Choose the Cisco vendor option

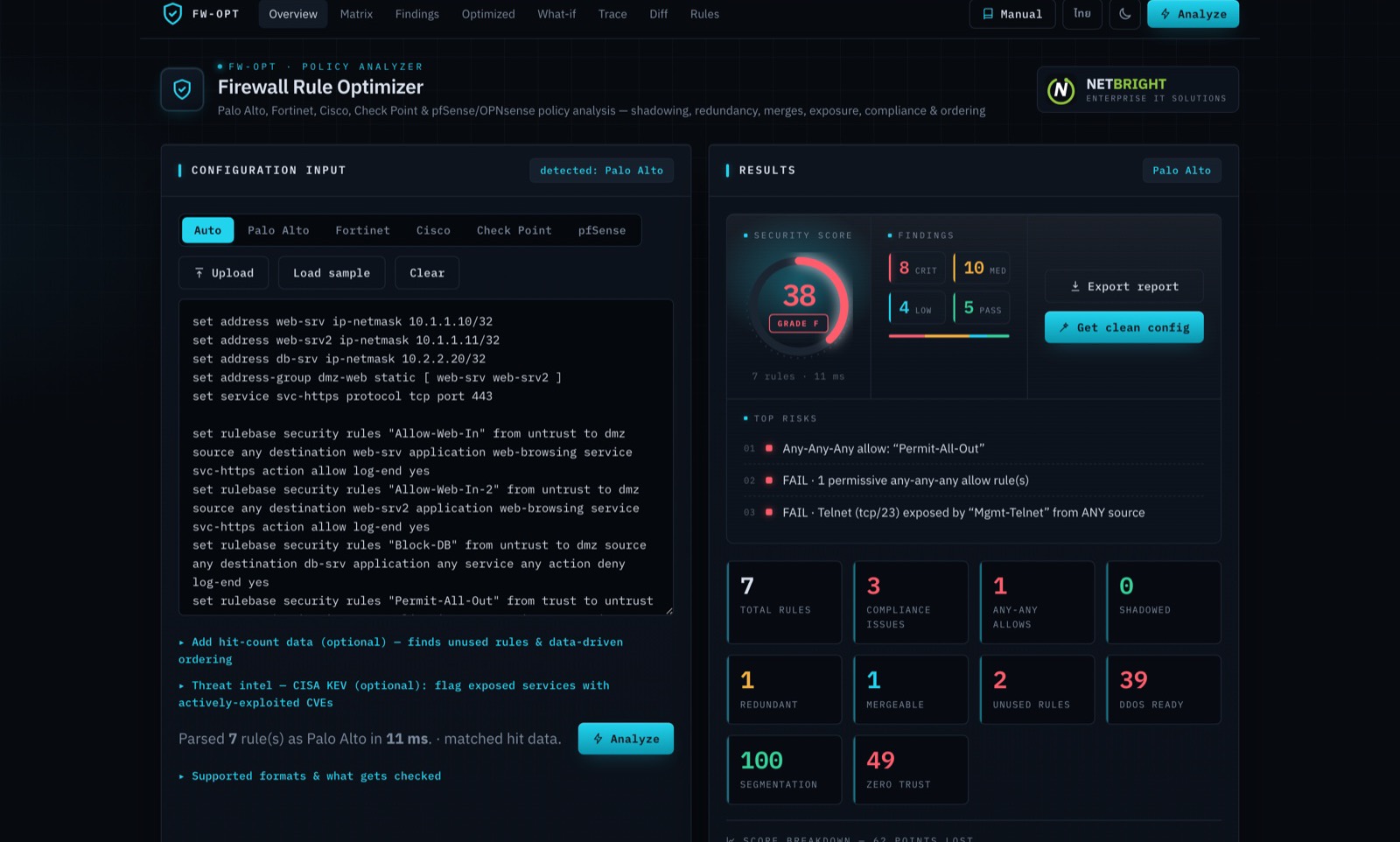coord(433,230)
